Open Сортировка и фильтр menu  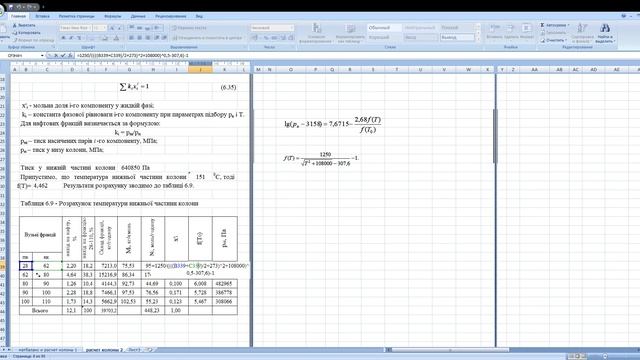tap(582, 33)
